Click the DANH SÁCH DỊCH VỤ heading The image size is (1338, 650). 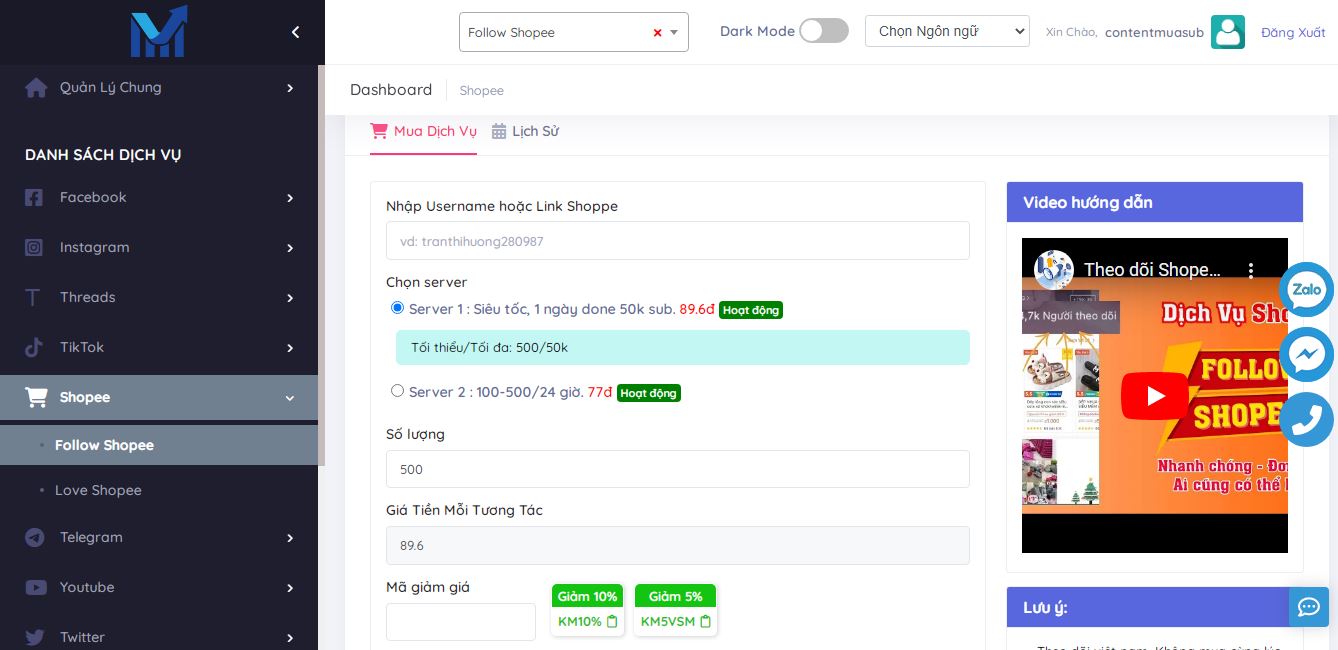coord(103,155)
